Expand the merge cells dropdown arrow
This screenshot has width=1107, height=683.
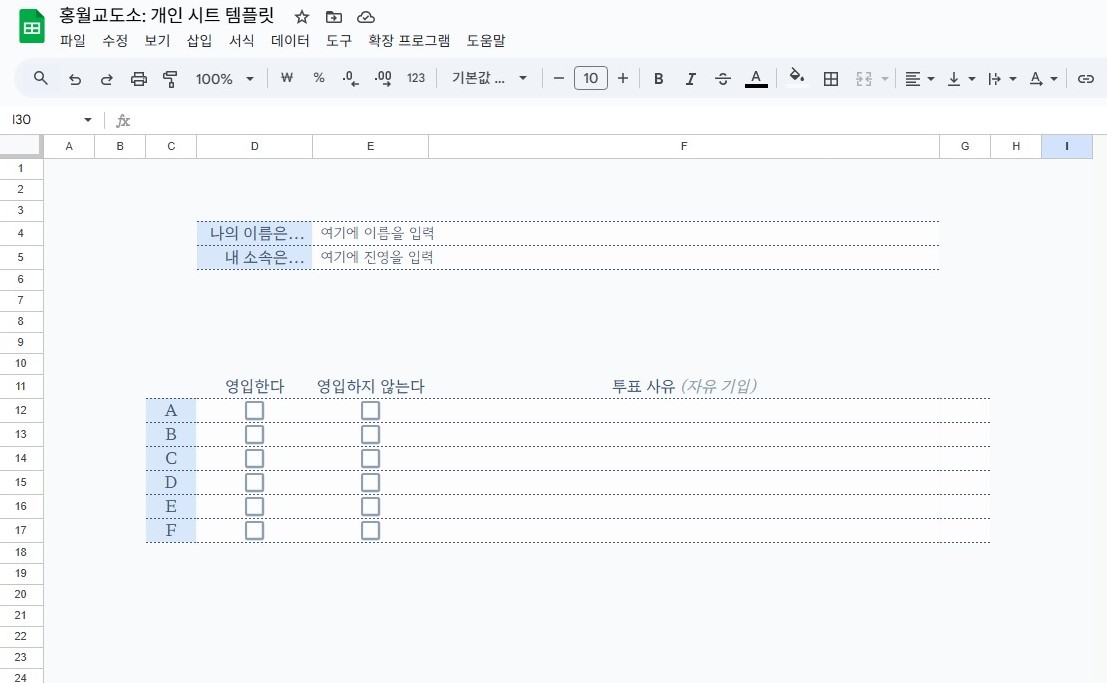(885, 78)
